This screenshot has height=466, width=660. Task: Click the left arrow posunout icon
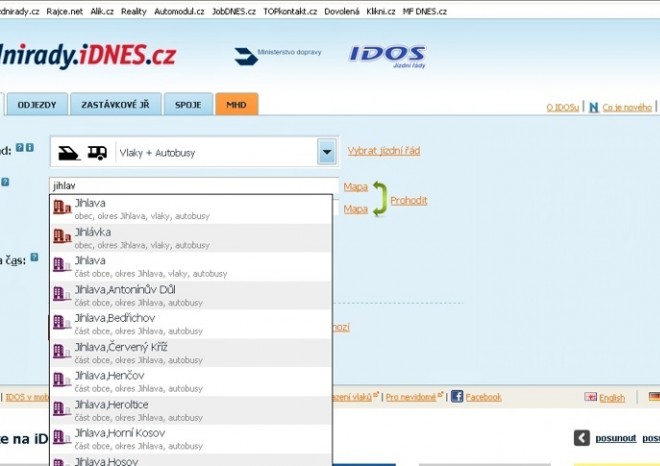(x=581, y=438)
